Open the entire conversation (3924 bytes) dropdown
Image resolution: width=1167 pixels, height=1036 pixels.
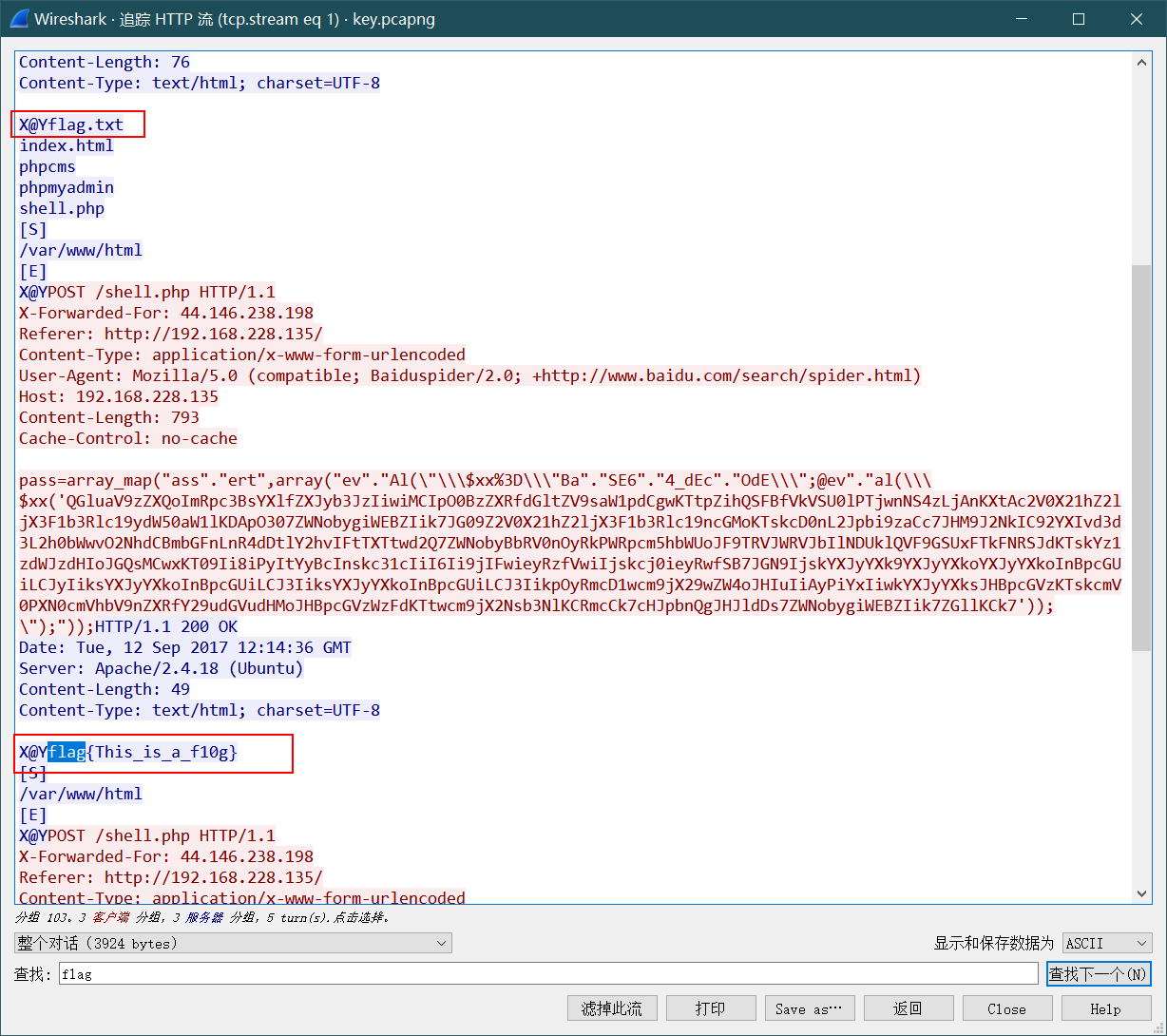pos(233,943)
